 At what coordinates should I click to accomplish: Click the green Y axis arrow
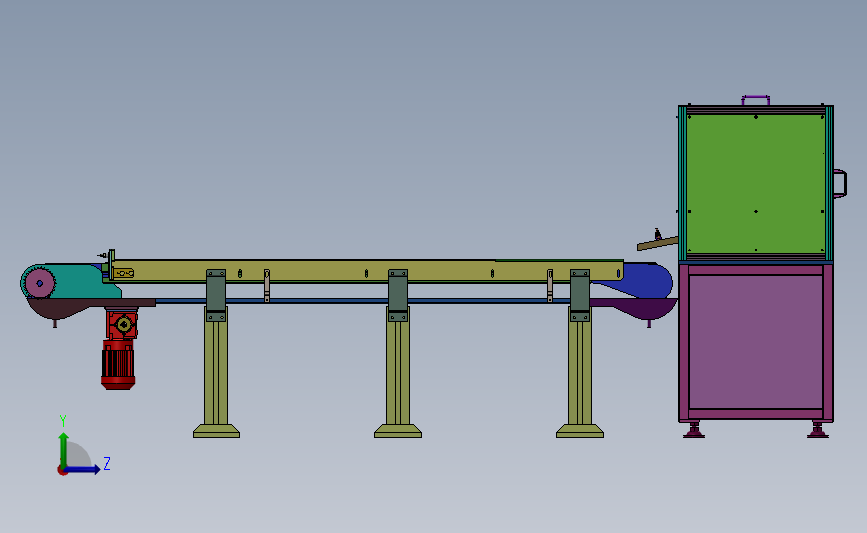coord(64,450)
